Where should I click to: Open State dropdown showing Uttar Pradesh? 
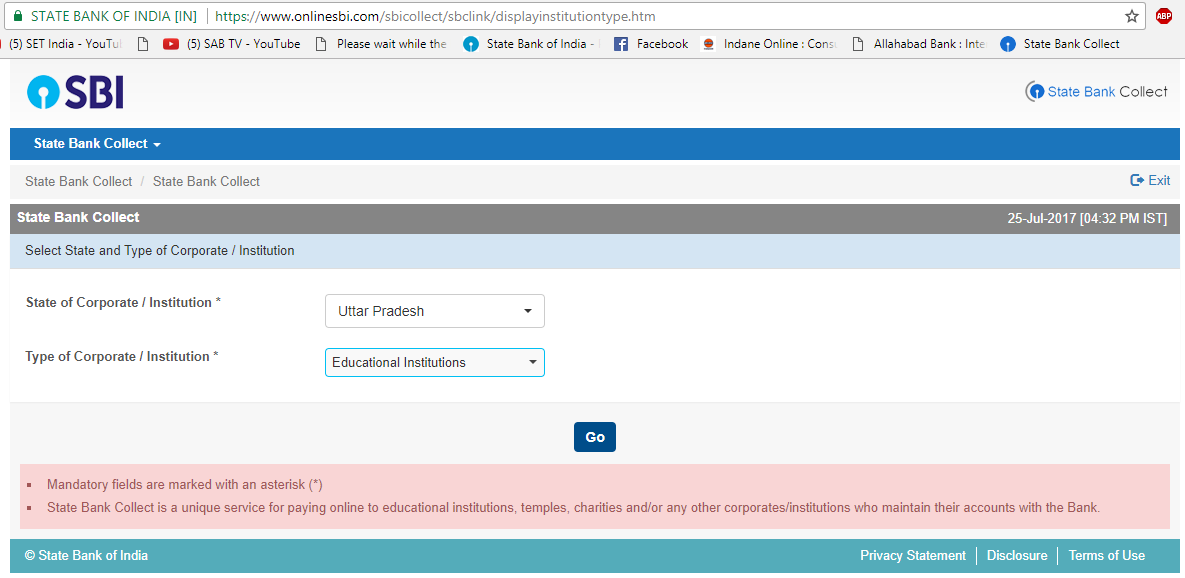tap(435, 311)
